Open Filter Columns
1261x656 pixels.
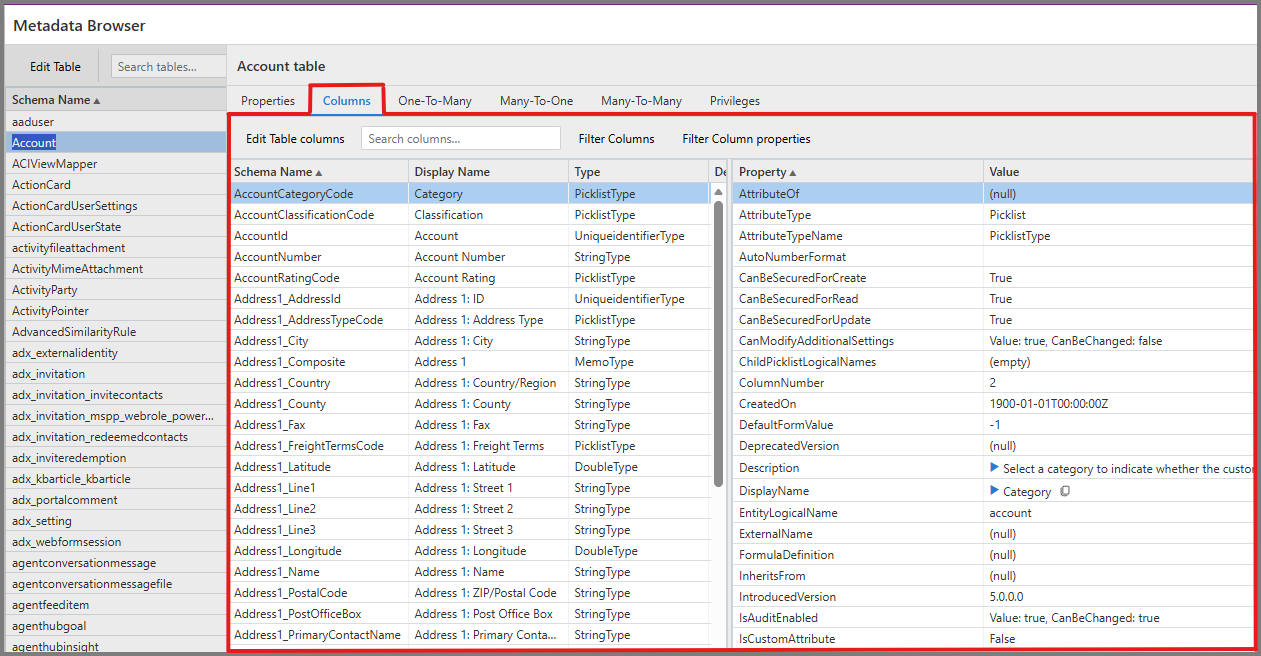click(x=616, y=138)
